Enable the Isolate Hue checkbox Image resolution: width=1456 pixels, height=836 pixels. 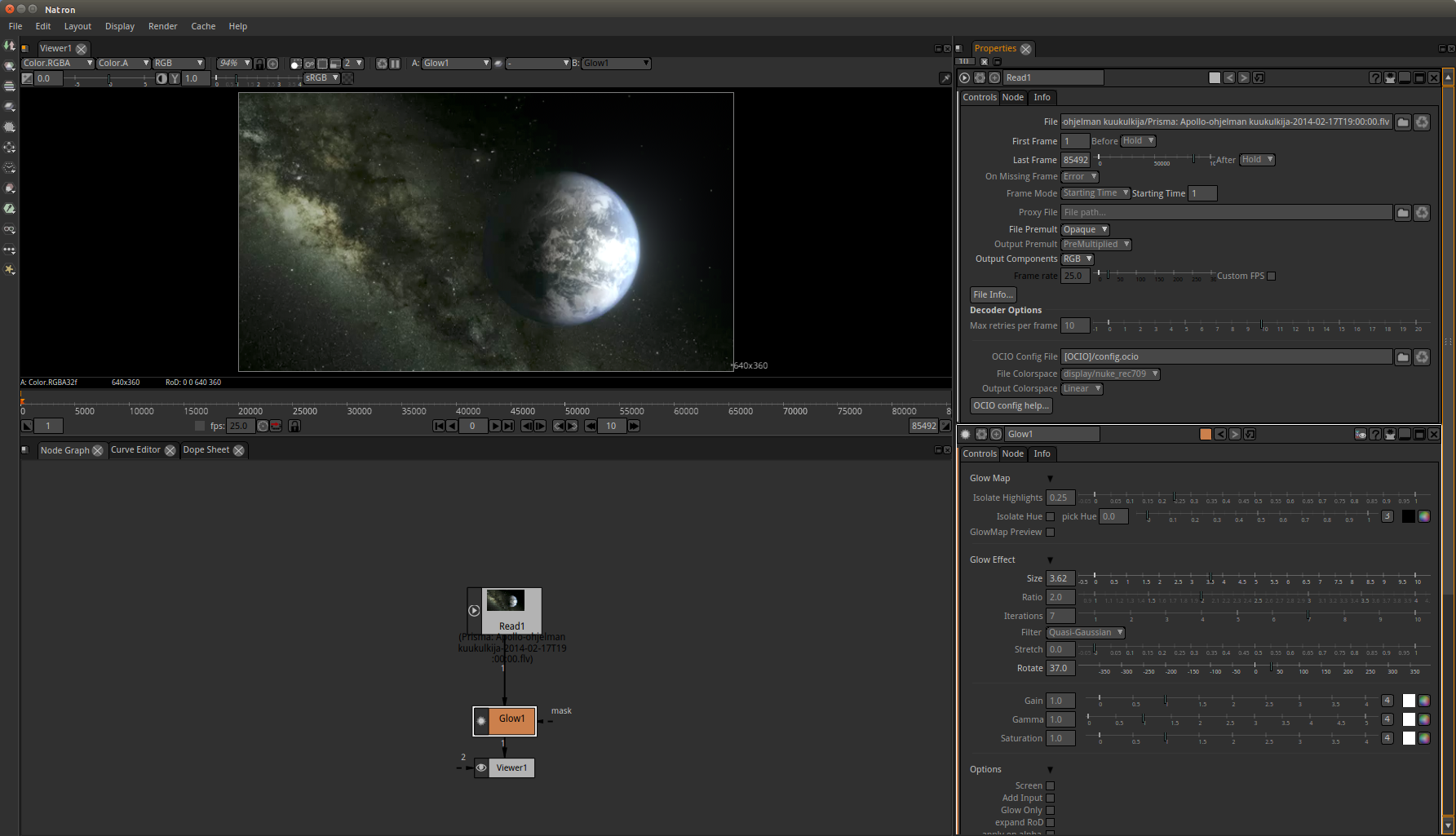coord(1051,516)
